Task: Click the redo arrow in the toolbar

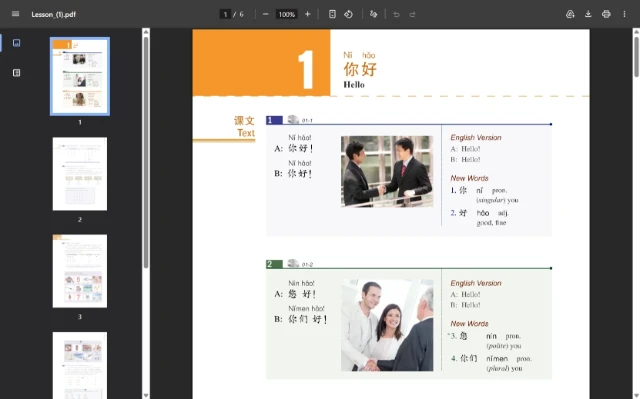Action: pos(412,15)
